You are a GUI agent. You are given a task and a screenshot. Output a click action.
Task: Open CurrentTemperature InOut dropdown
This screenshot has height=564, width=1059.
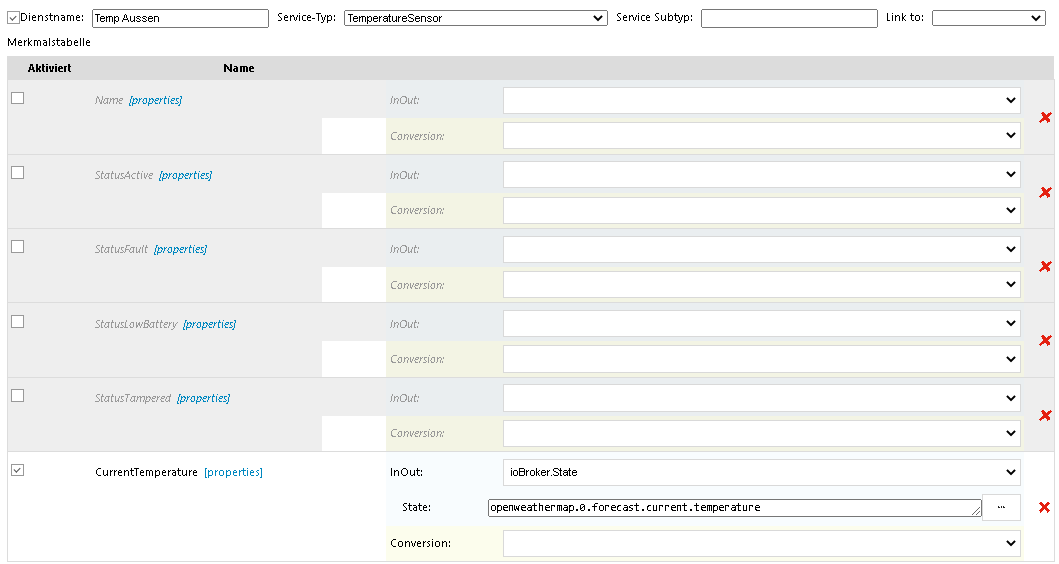point(761,472)
